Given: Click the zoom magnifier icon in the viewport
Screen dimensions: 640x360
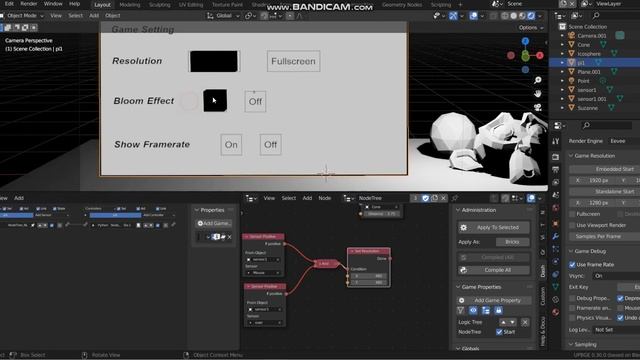Looking at the screenshot, I should 538,80.
